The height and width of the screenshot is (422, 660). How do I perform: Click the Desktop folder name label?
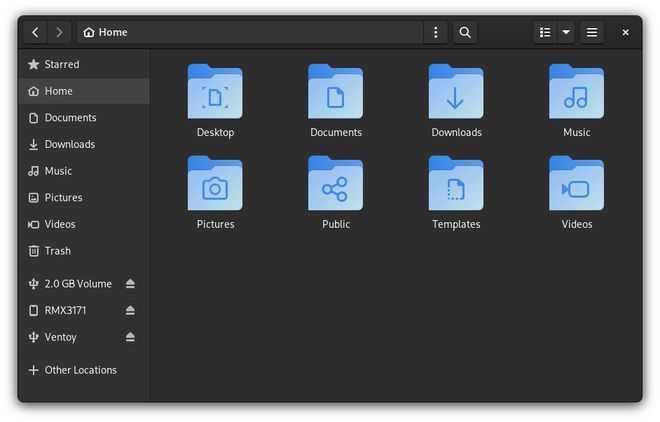(215, 133)
